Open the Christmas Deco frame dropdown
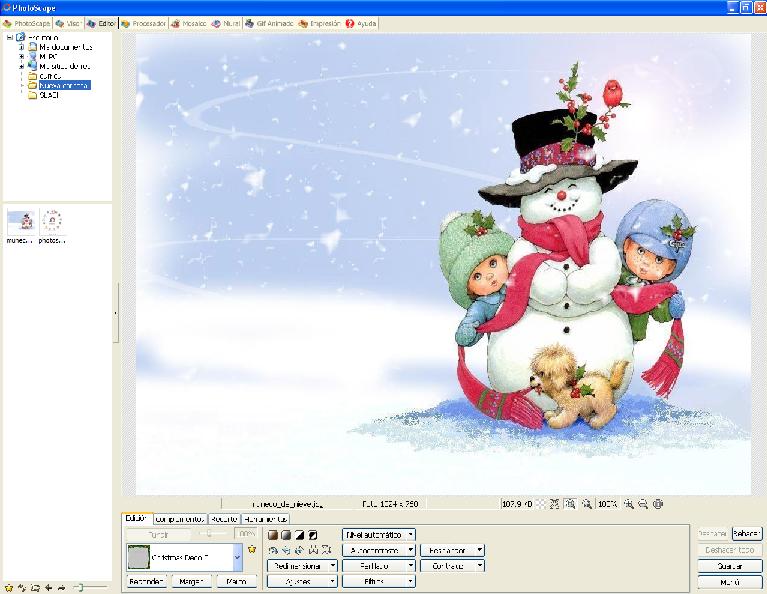 click(x=237, y=556)
